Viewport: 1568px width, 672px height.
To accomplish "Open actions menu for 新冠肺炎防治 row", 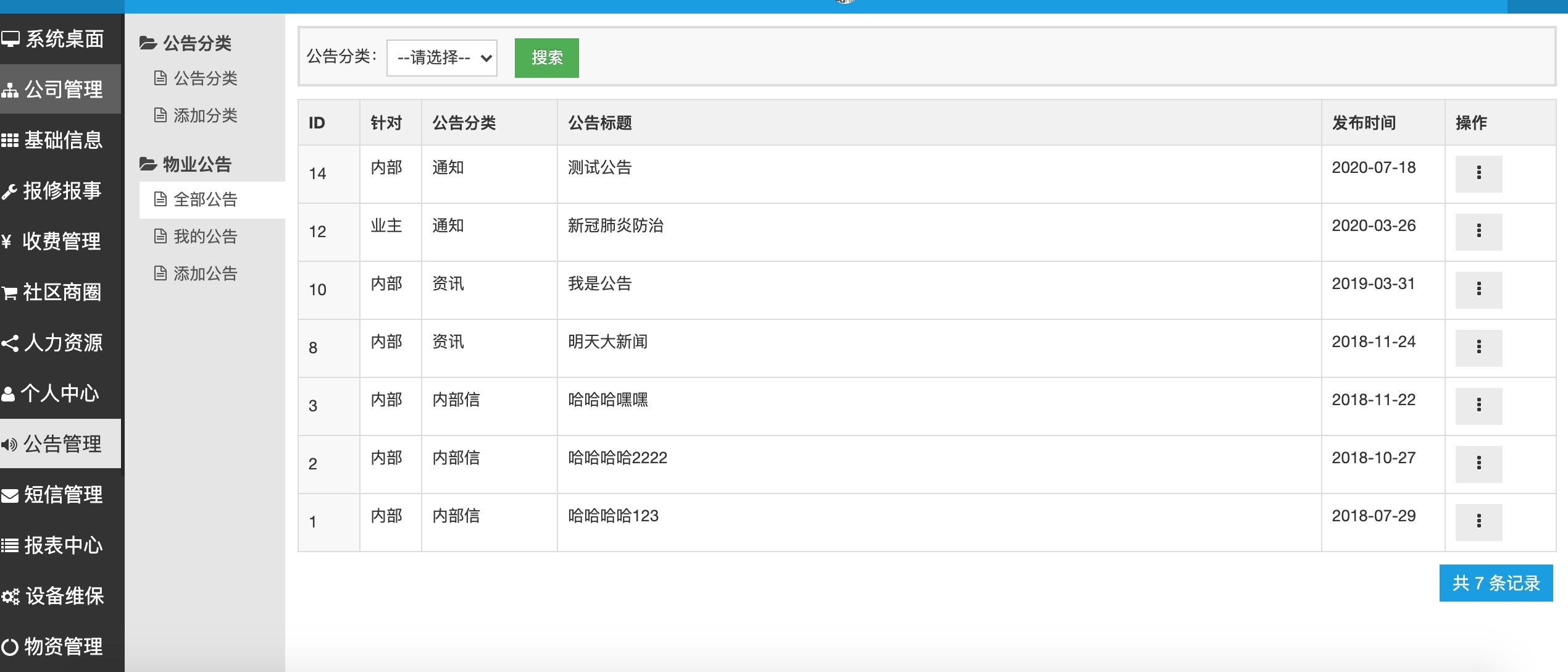I will (1478, 231).
